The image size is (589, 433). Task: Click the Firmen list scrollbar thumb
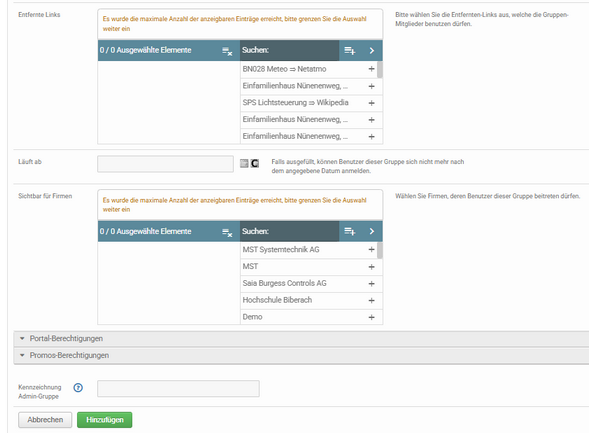point(380,250)
